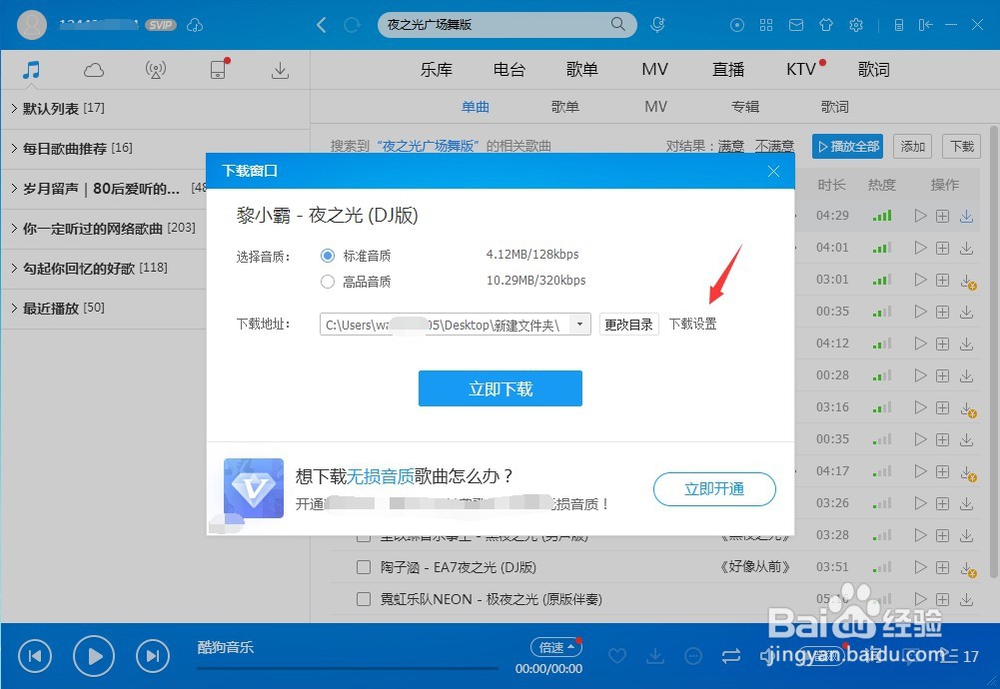Select 高品音质 radio option
1000x689 pixels.
tap(328, 281)
